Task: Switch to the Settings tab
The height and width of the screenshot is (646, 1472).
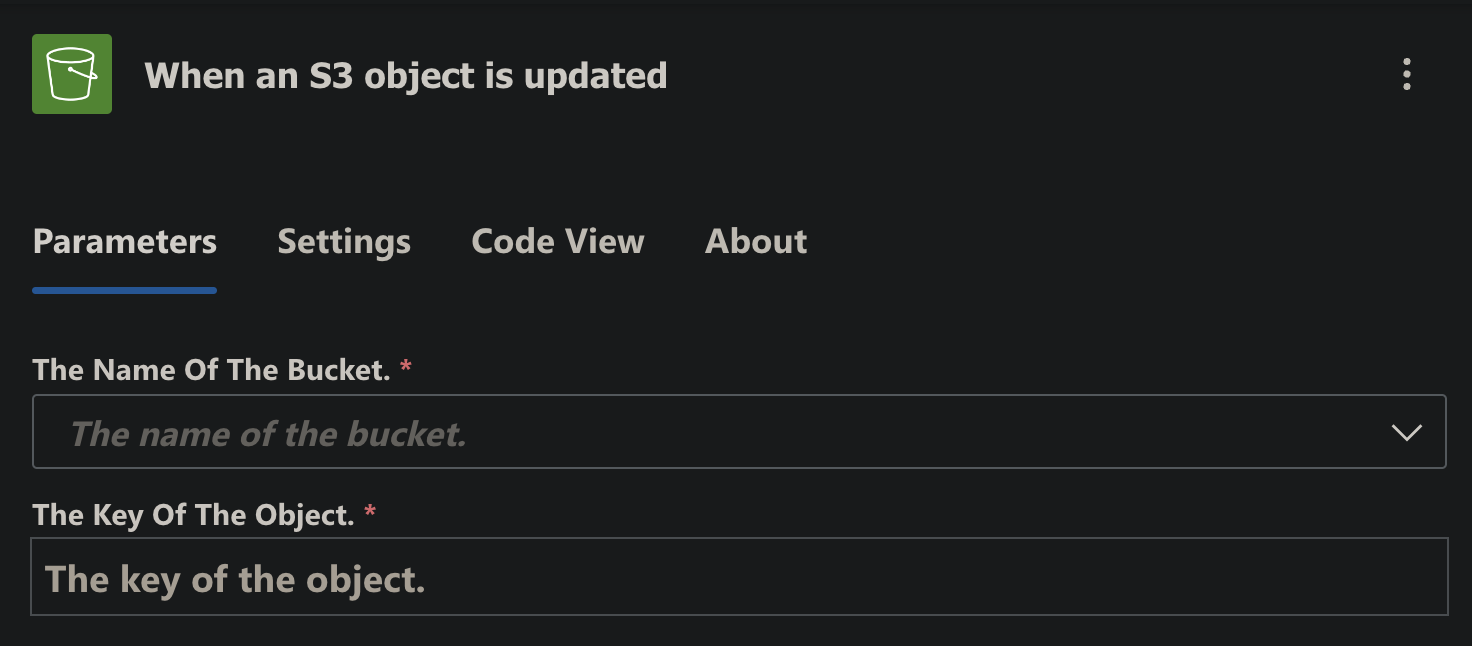Action: 344,241
